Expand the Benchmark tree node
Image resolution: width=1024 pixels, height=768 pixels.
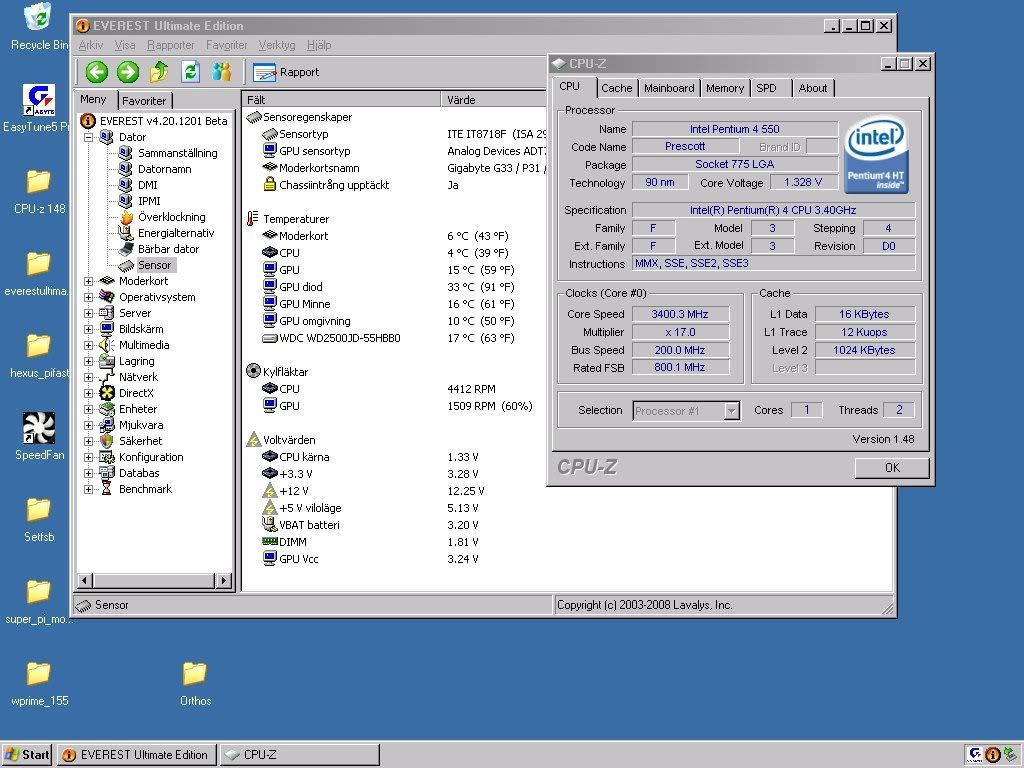[x=89, y=489]
